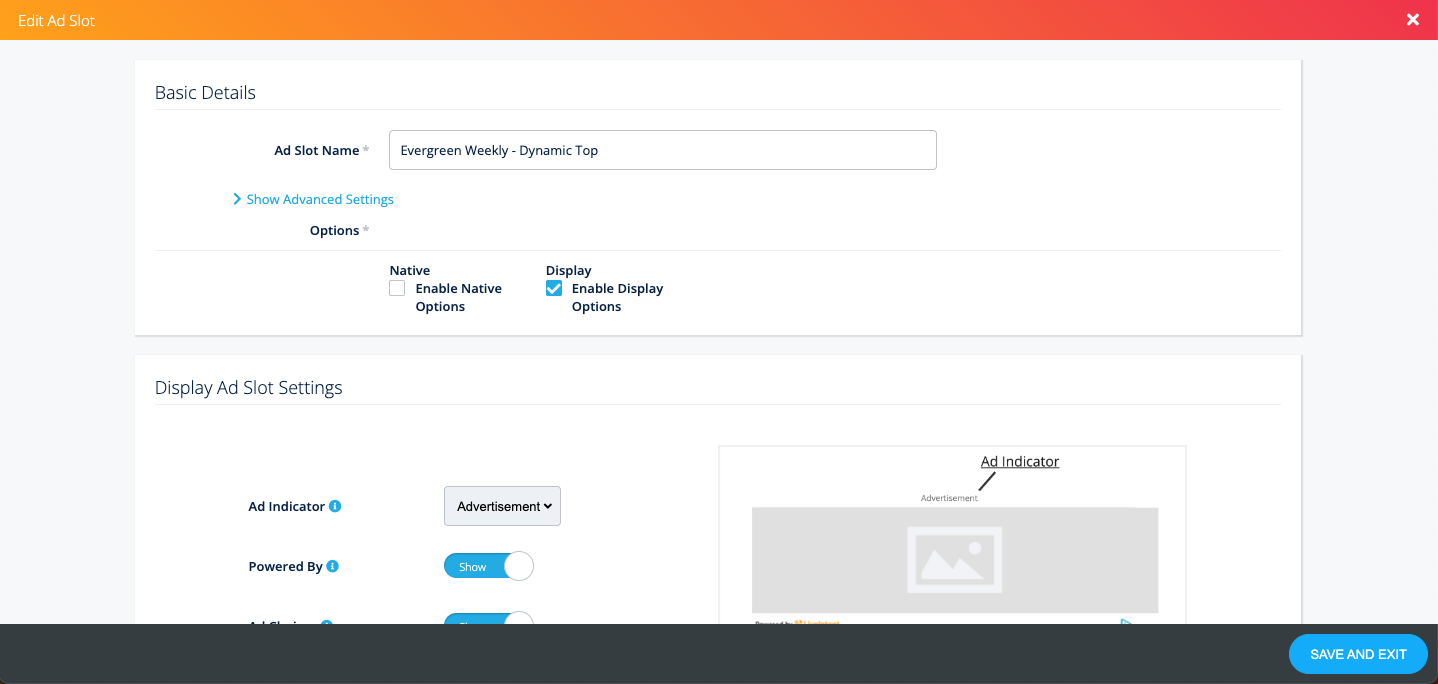Click the small Advertisement text in preview
Viewport: 1438px width, 684px height.
point(949,498)
